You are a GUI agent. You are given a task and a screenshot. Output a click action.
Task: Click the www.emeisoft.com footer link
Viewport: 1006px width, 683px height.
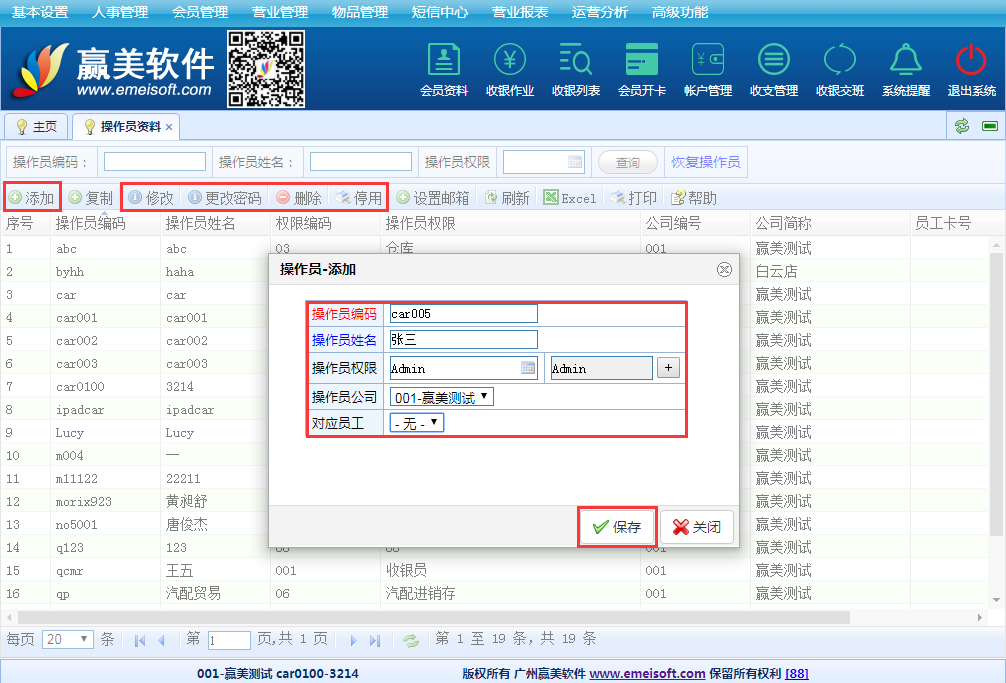pyautogui.click(x=647, y=674)
